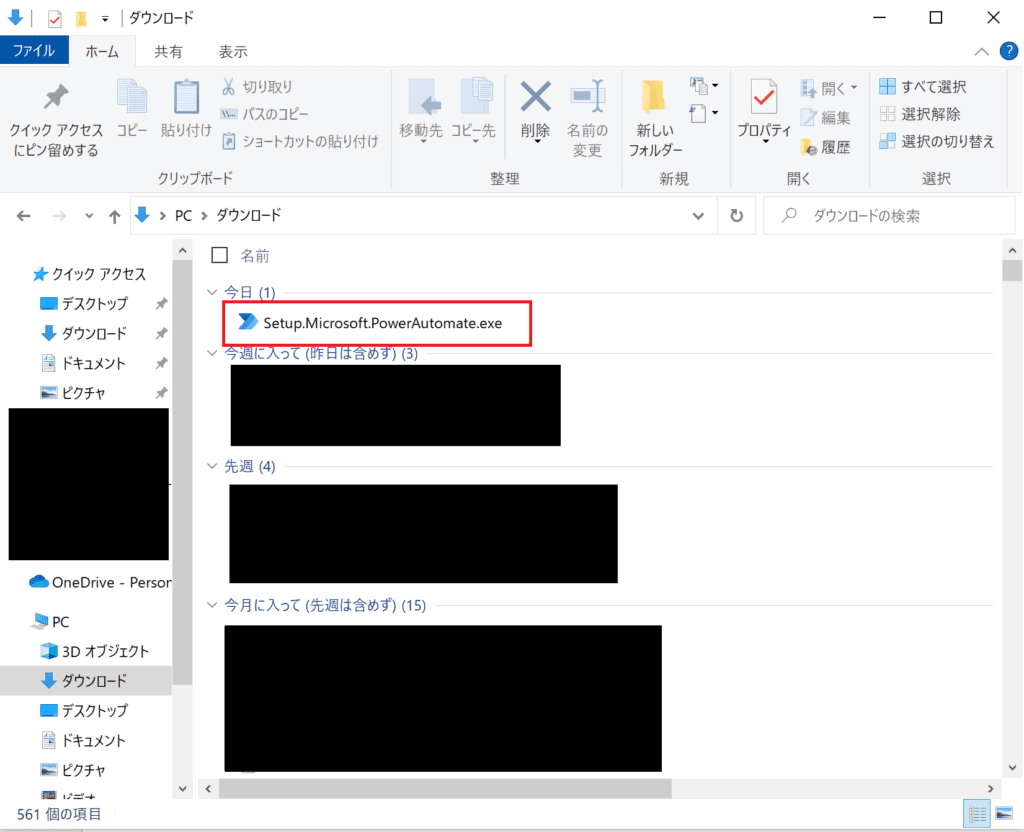Click the Rename (名前の変更) icon
Screen dimensions: 1024x832
(x=587, y=98)
